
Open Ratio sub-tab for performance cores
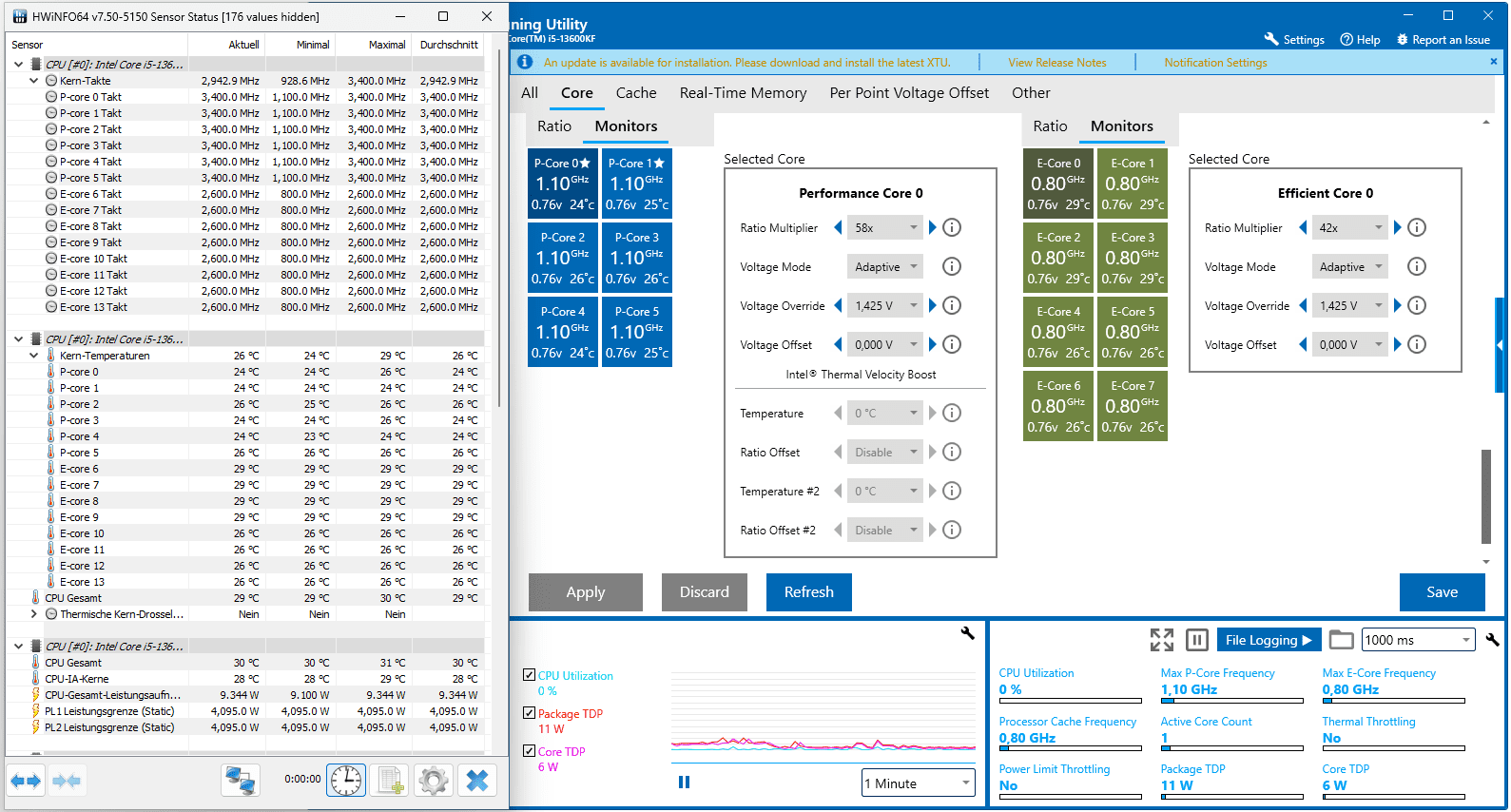[554, 126]
